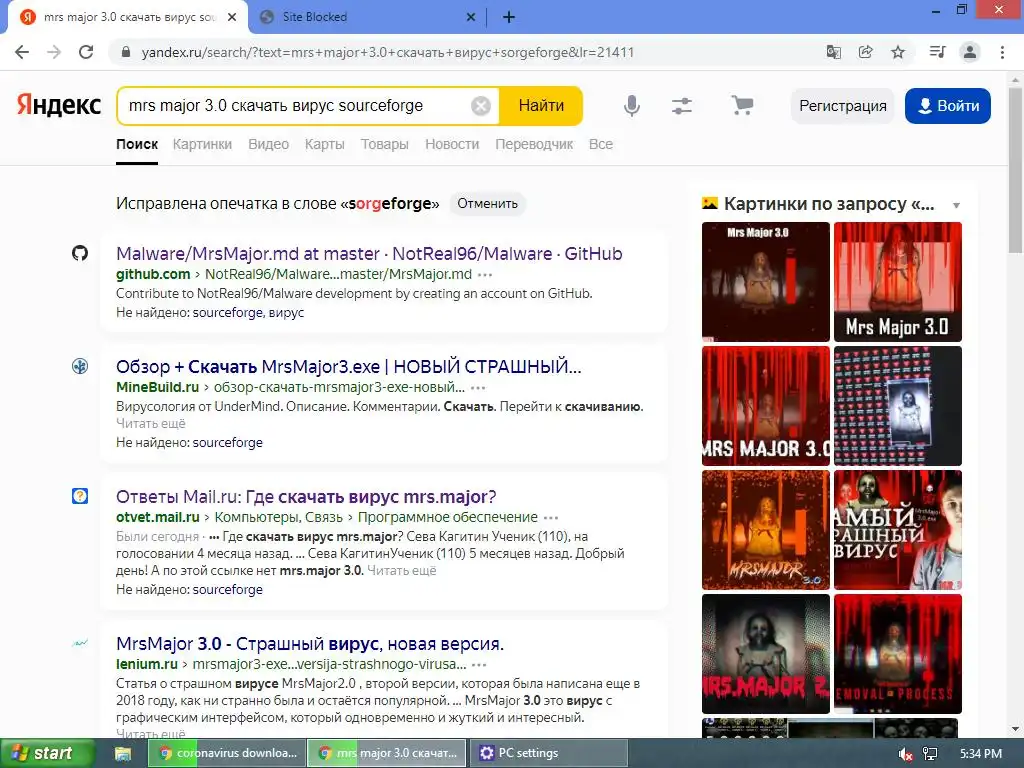1024x768 pixels.
Task: Open the Windows start button
Action: point(46,754)
